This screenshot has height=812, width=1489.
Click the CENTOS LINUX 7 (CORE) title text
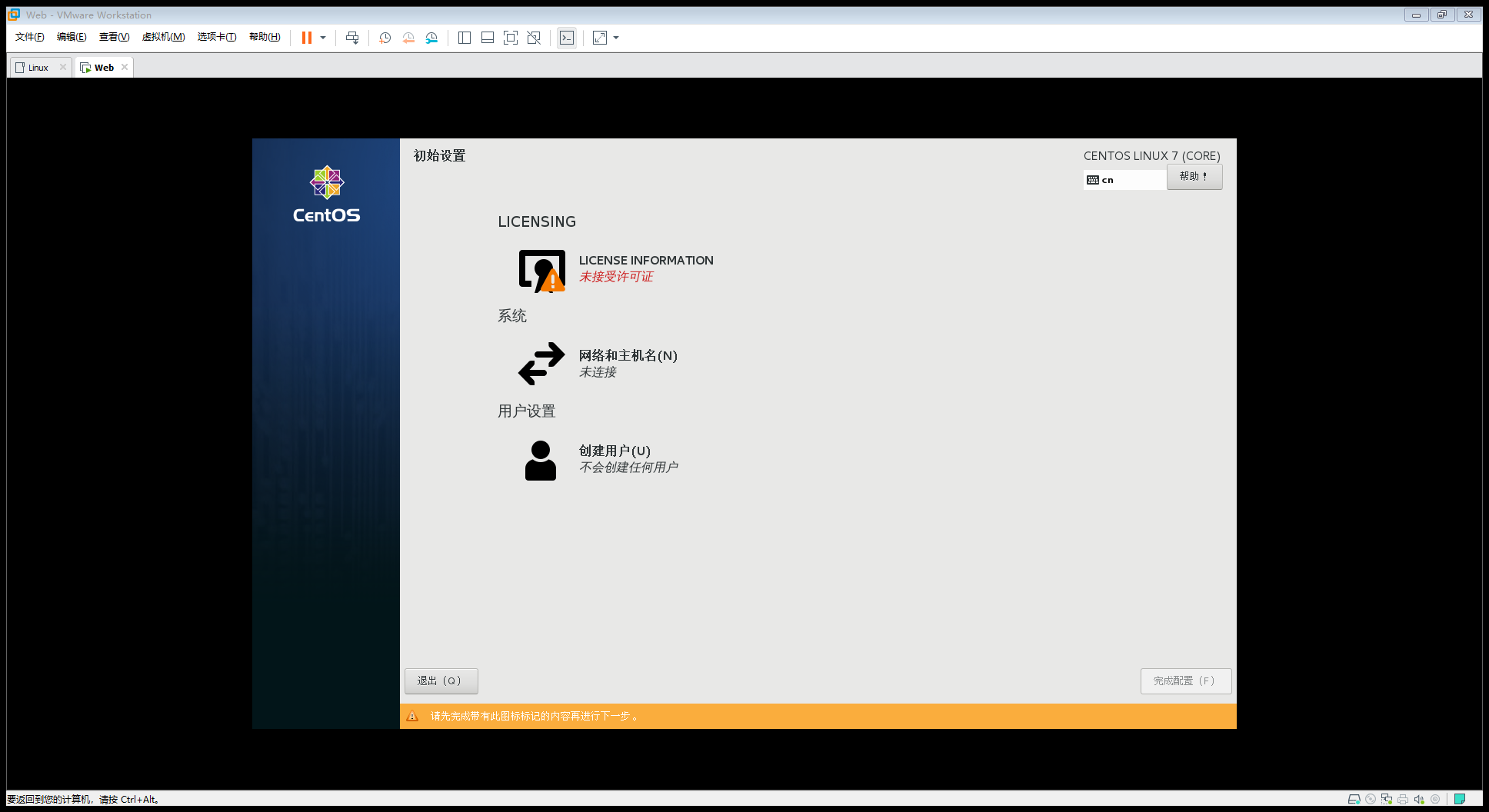point(1151,156)
